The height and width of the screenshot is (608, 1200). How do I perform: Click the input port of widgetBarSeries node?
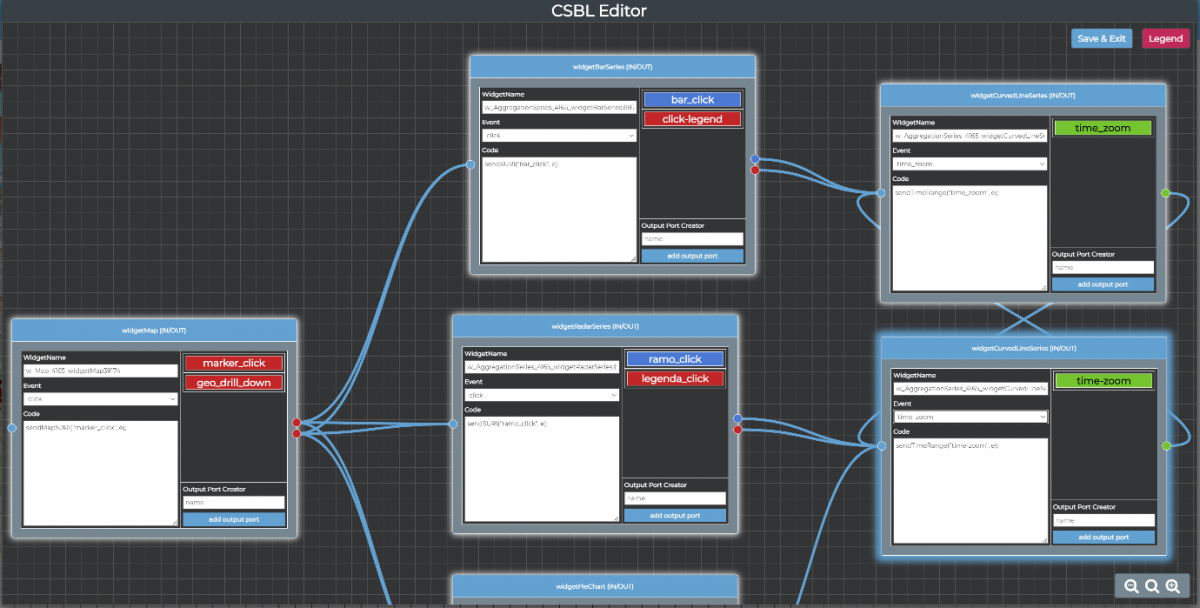pos(470,165)
